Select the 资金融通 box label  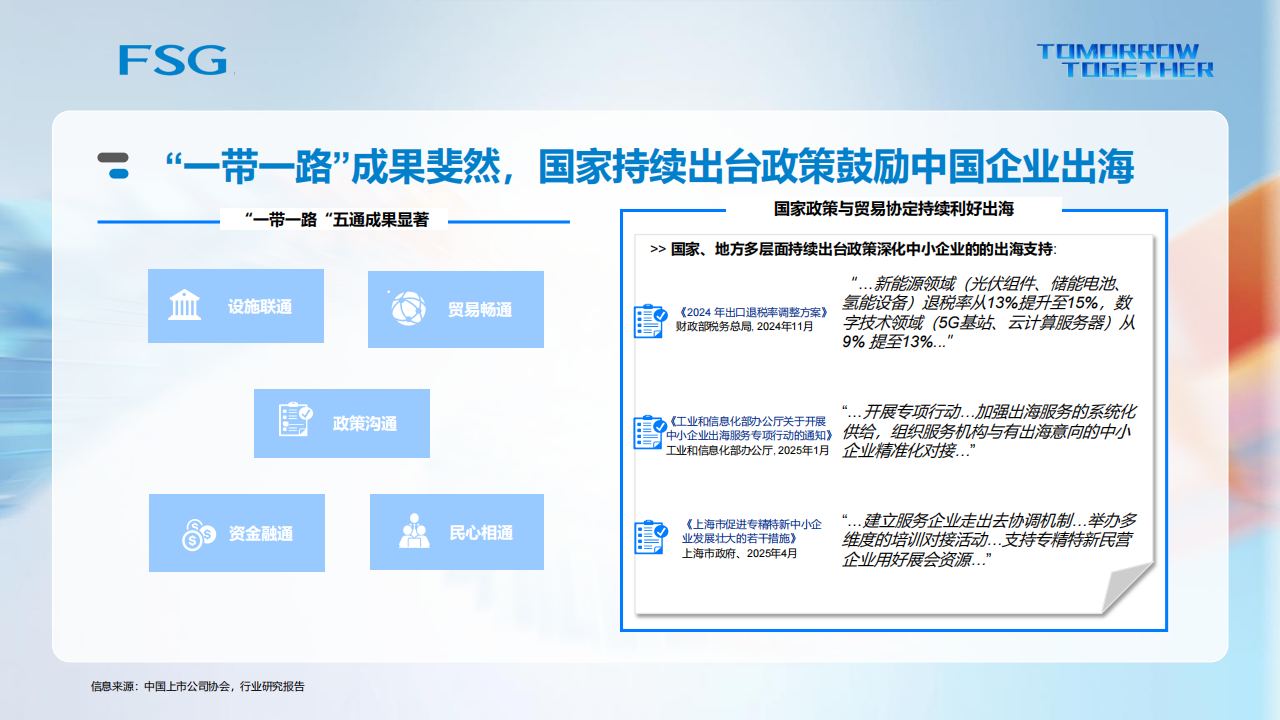pyautogui.click(x=261, y=534)
